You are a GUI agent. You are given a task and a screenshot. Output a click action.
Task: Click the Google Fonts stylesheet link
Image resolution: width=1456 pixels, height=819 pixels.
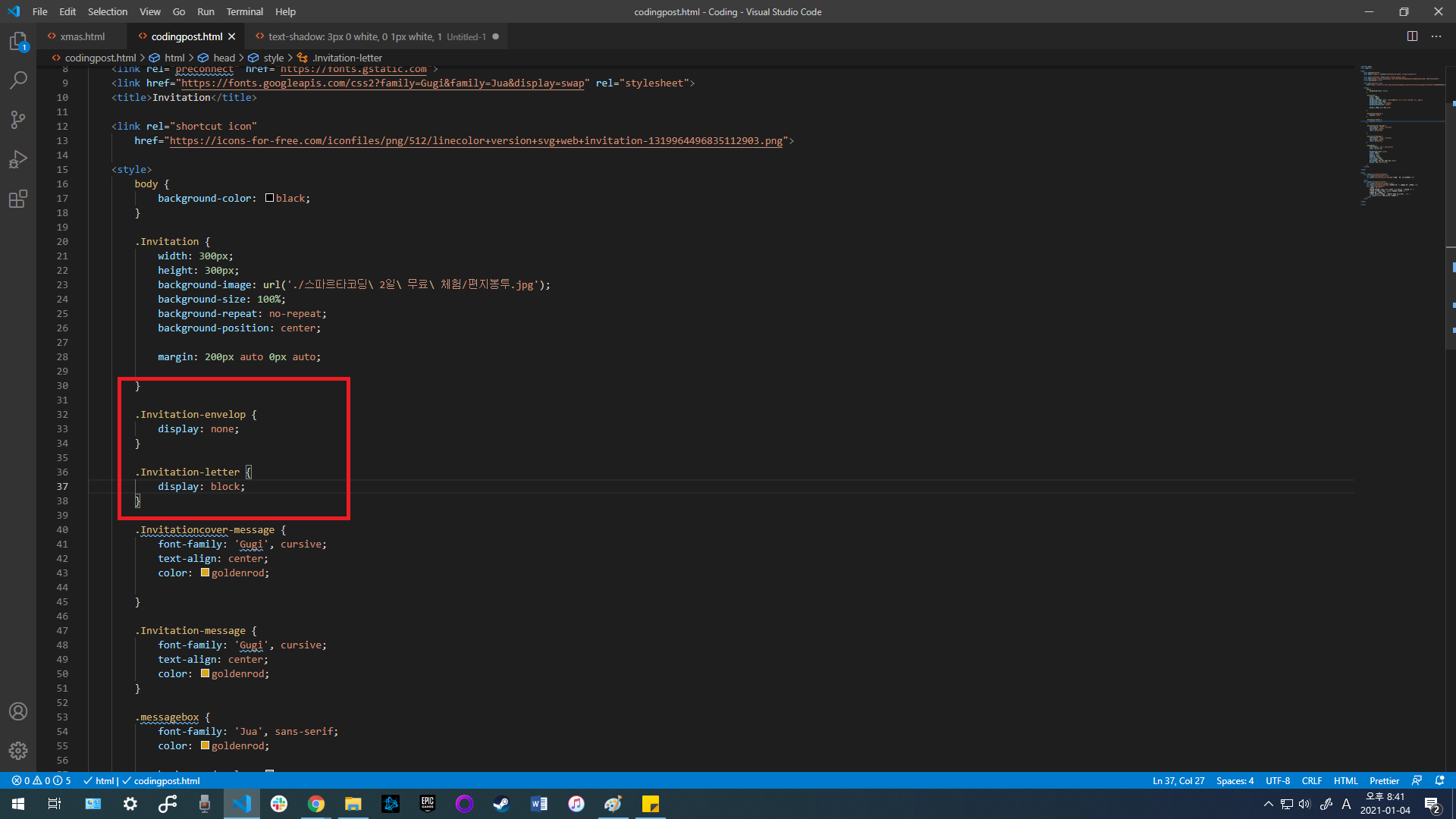(x=383, y=83)
